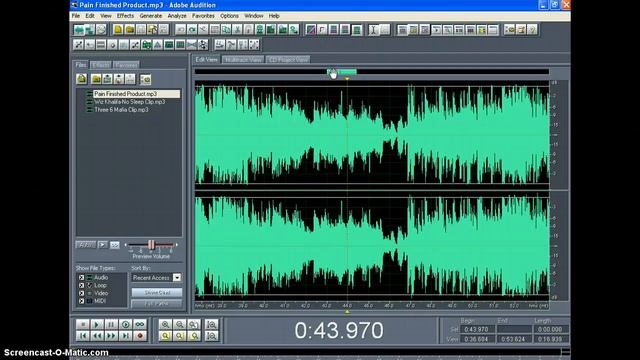Viewport: 640px width, 360px height.
Task: Click the red Record button
Action: coord(140,336)
